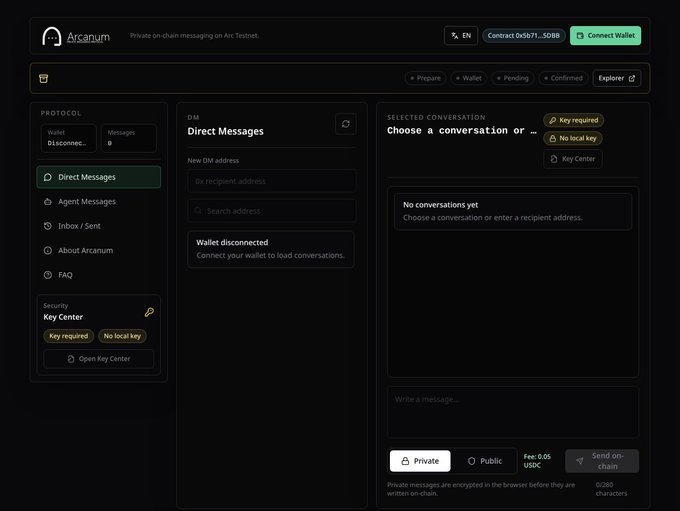680x511 pixels.
Task: Click the Confirmed status step
Action: (563, 78)
